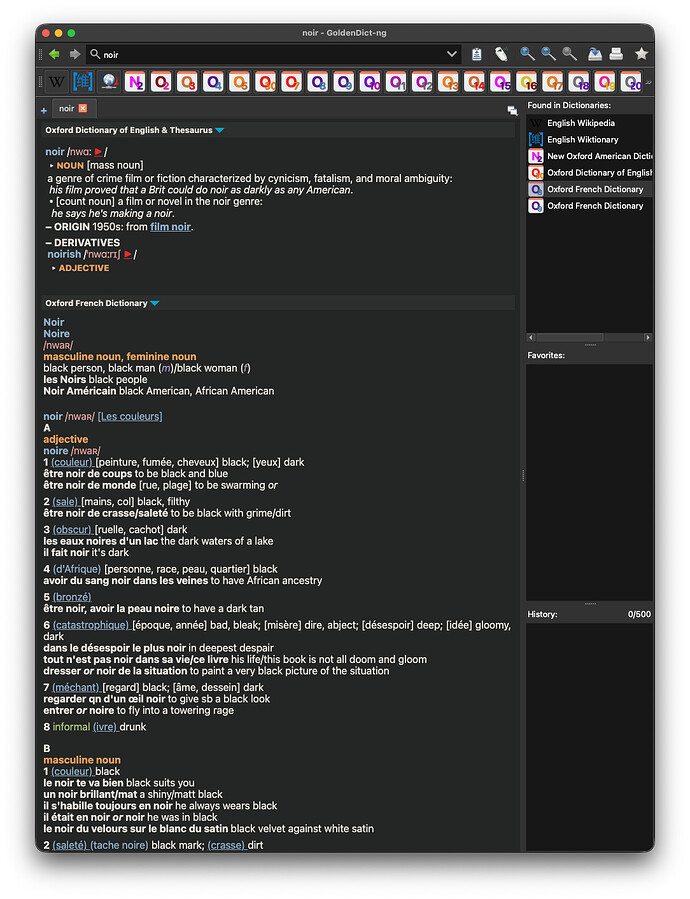This screenshot has height=899, width=690.
Task: Print the article using printer icon
Action: (616, 54)
